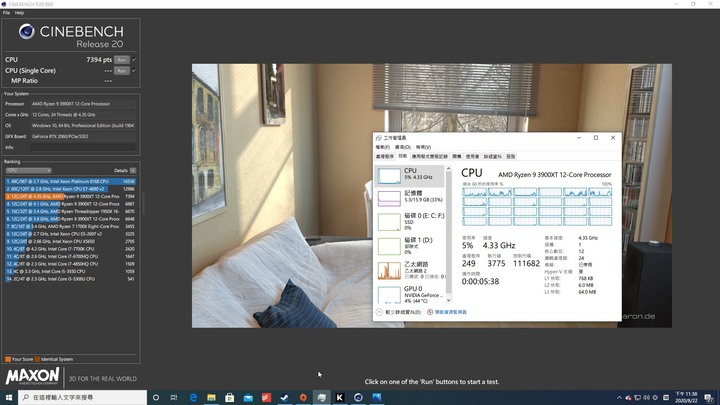Switch to Task Manager 服務 tab
This screenshot has width=720, height=405.
[x=511, y=157]
